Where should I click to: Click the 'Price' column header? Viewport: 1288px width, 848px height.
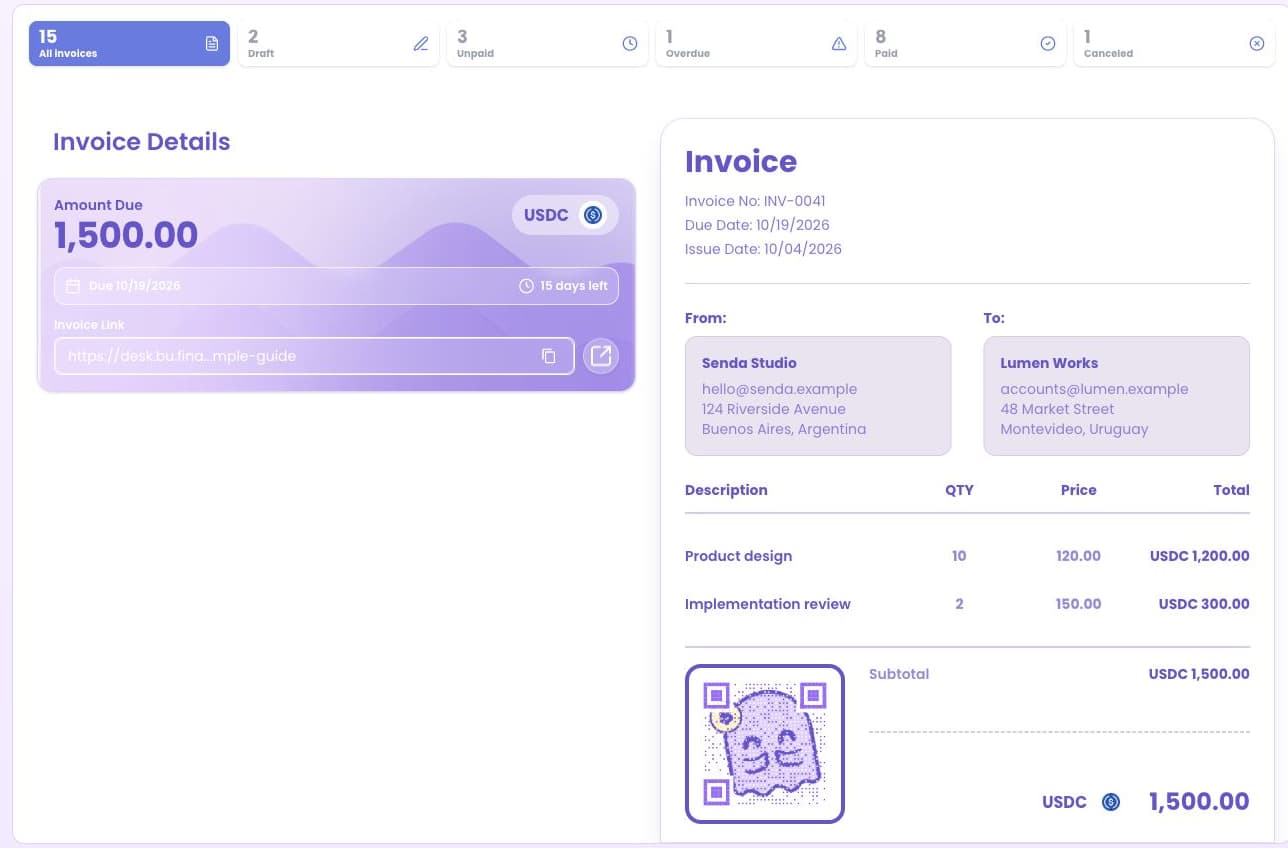coord(1079,490)
